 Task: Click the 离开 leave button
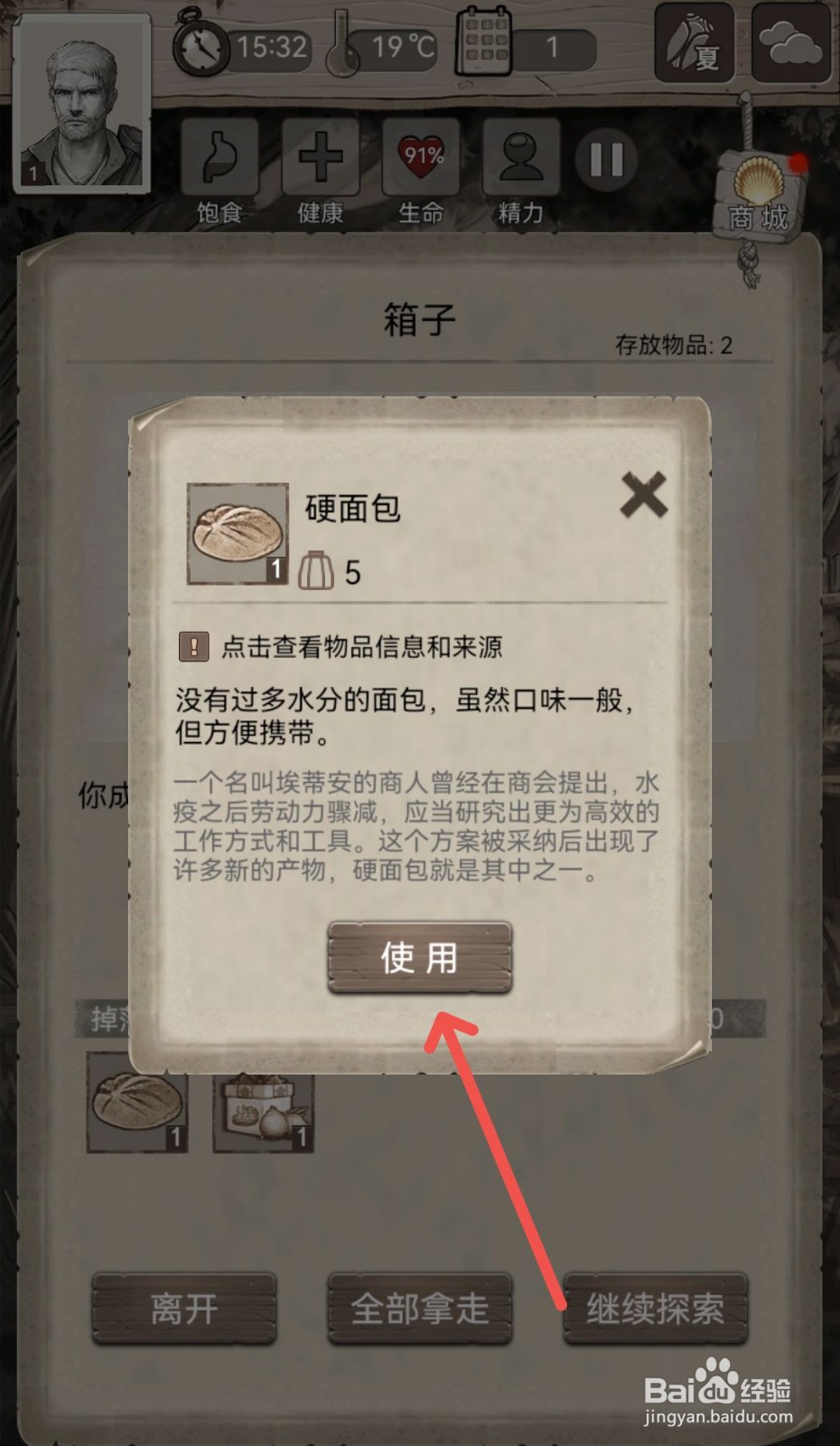tap(183, 1309)
